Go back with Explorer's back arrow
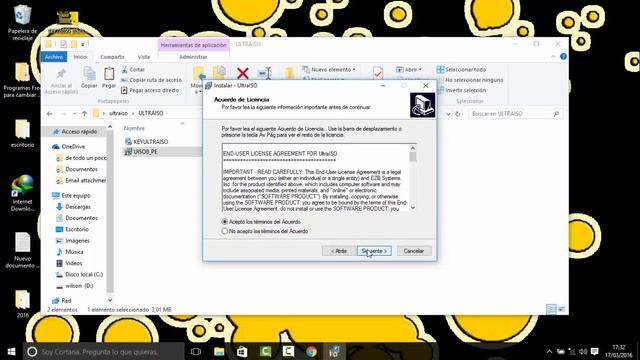The image size is (640, 360). [49, 113]
